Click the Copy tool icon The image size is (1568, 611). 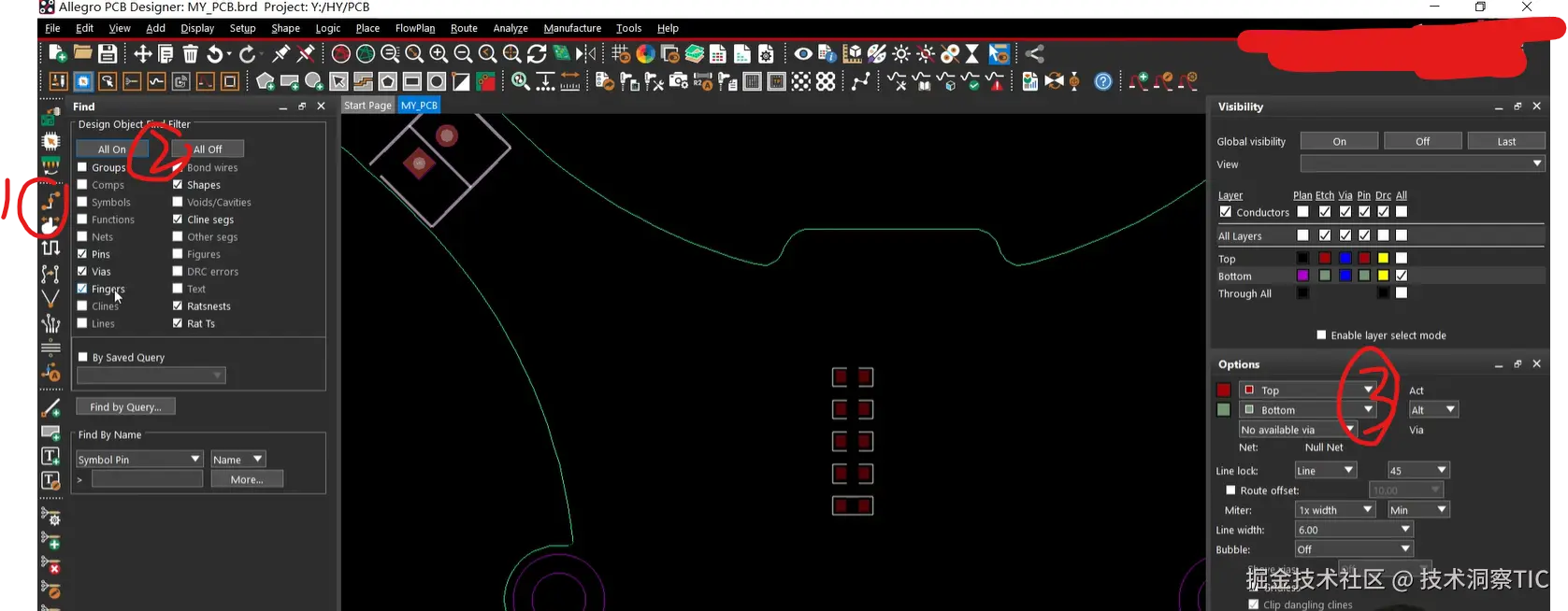pyautogui.click(x=165, y=54)
